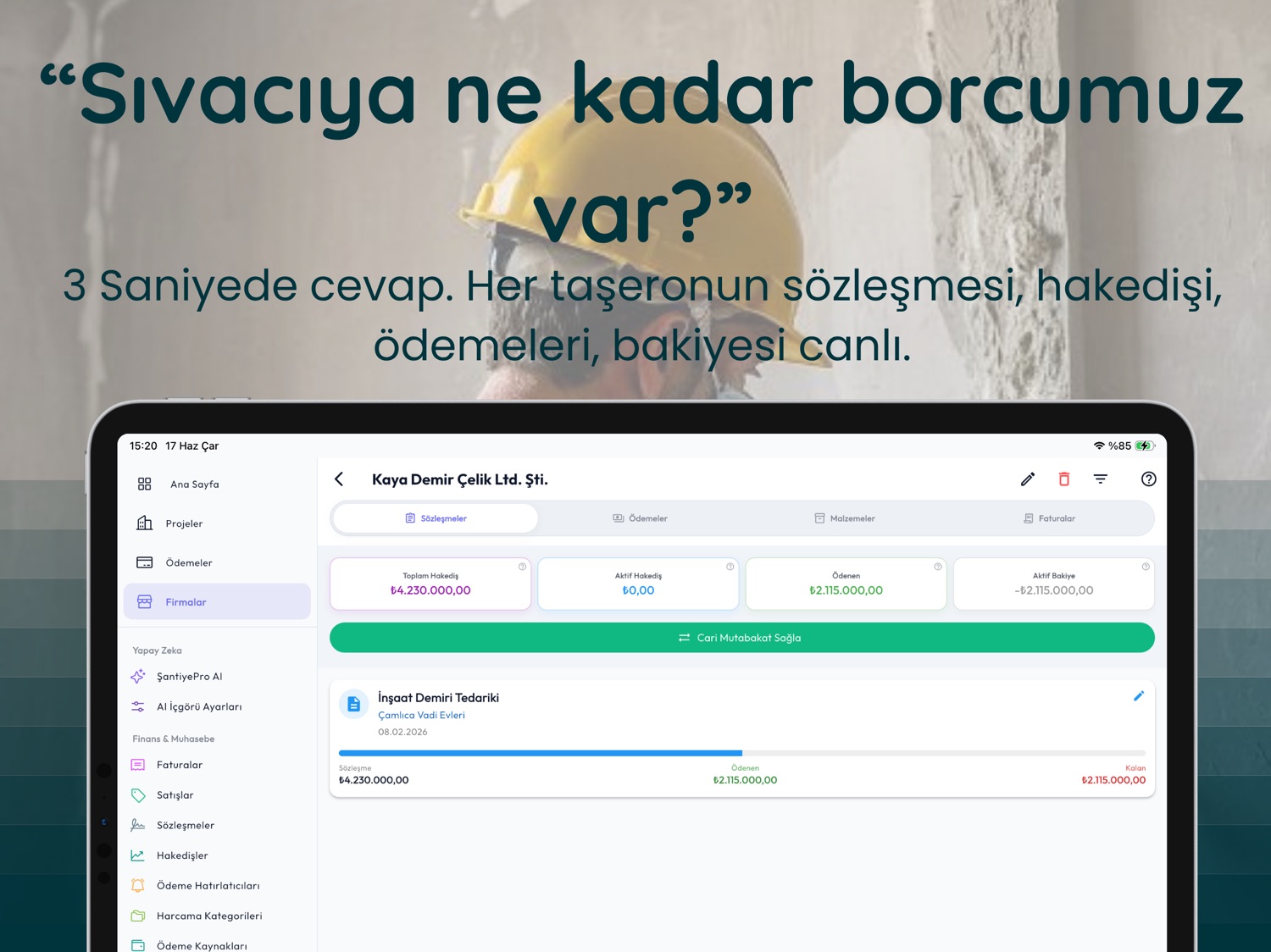The height and width of the screenshot is (952, 1271).
Task: Switch to the Malzemeler tab
Action: click(x=845, y=518)
